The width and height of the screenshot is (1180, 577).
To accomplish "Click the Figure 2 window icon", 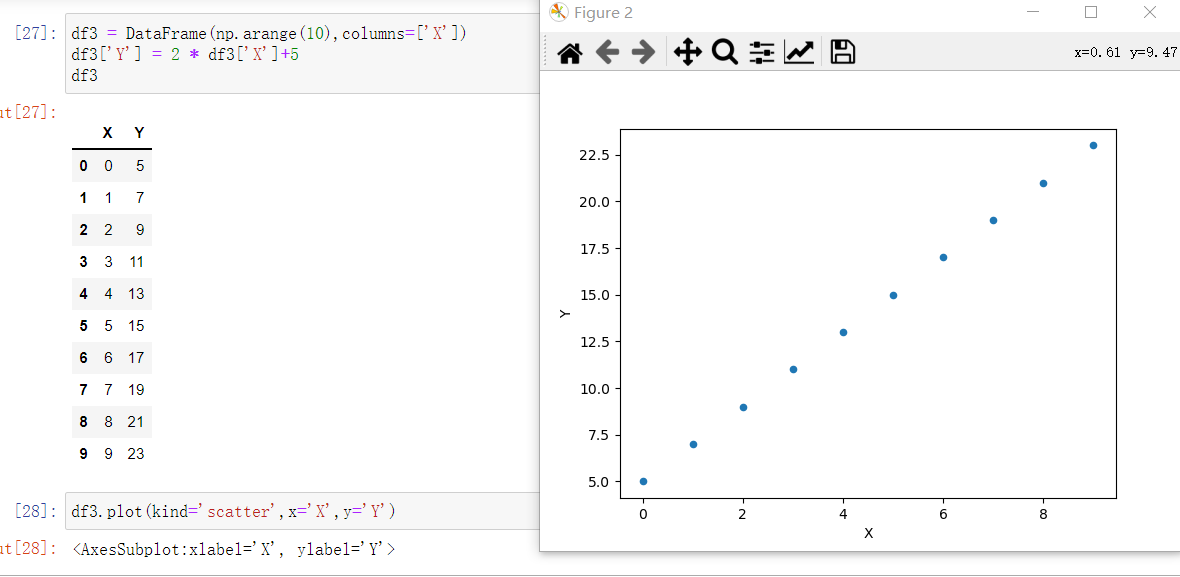I will coord(558,12).
